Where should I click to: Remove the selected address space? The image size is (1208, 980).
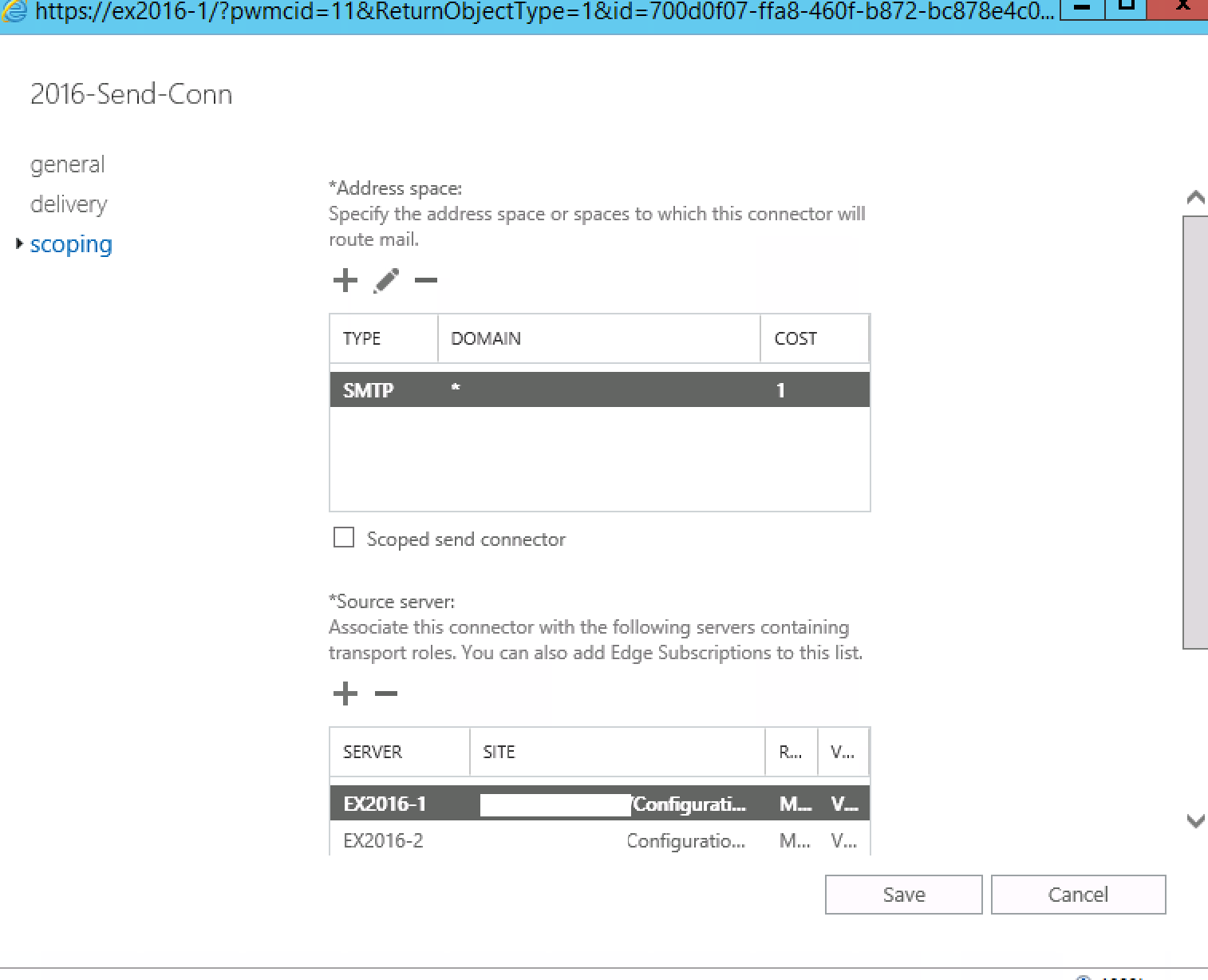427,281
